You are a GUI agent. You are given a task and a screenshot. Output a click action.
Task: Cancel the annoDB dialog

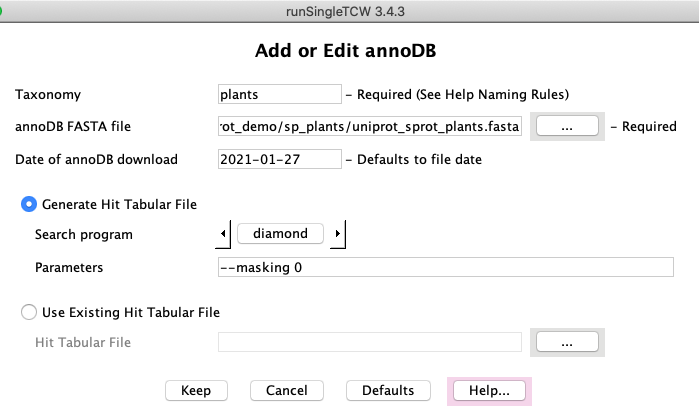(285, 390)
